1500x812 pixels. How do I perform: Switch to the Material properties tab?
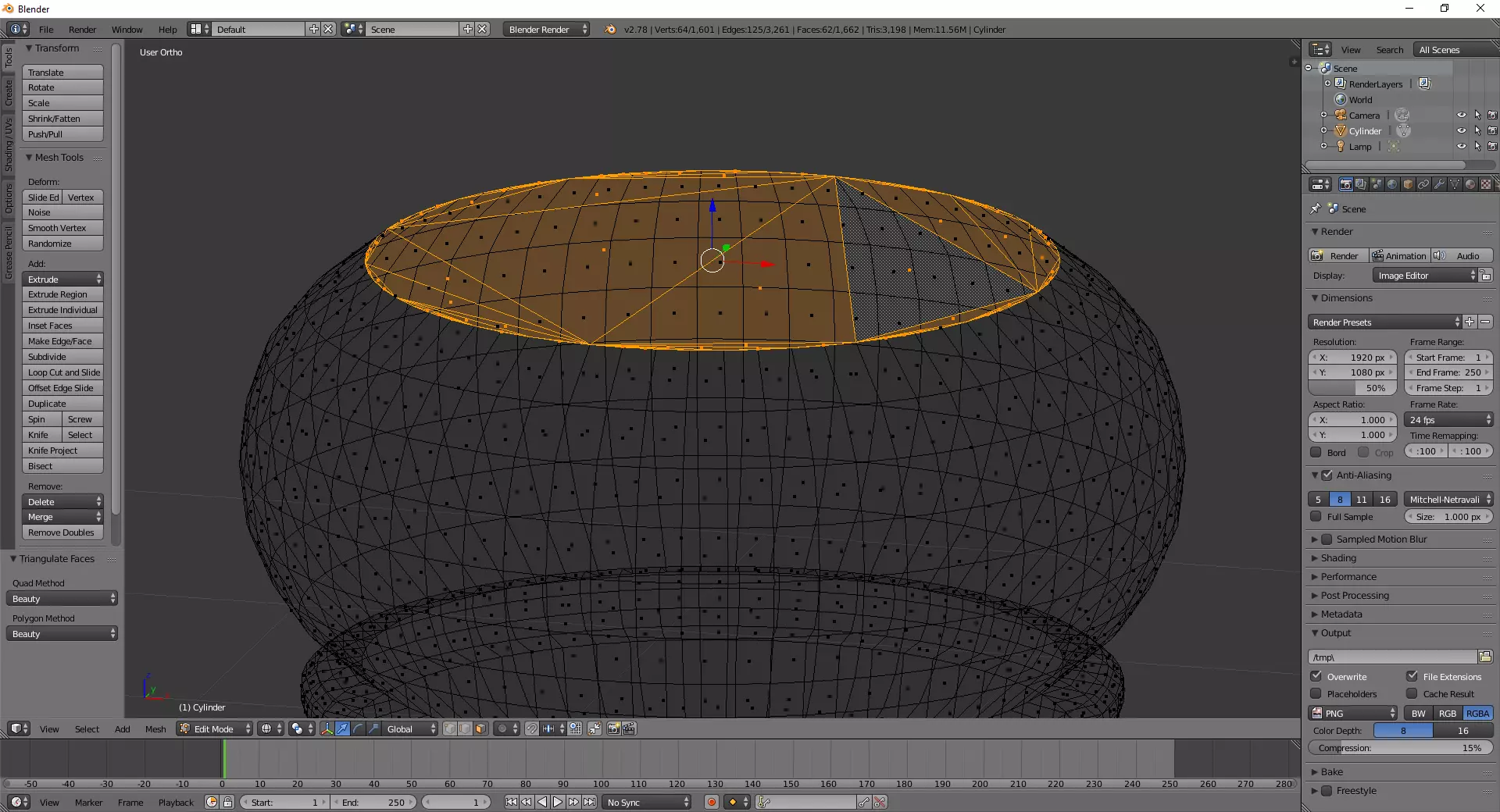coord(1470,184)
